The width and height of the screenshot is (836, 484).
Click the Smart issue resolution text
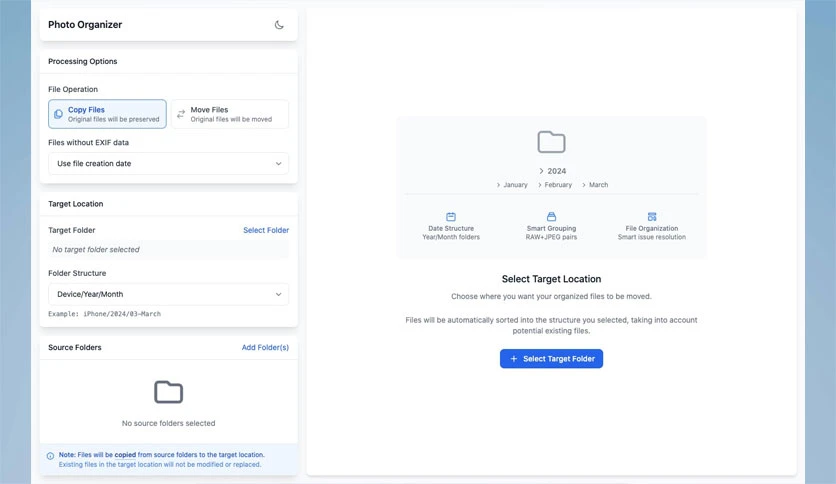[652, 237]
